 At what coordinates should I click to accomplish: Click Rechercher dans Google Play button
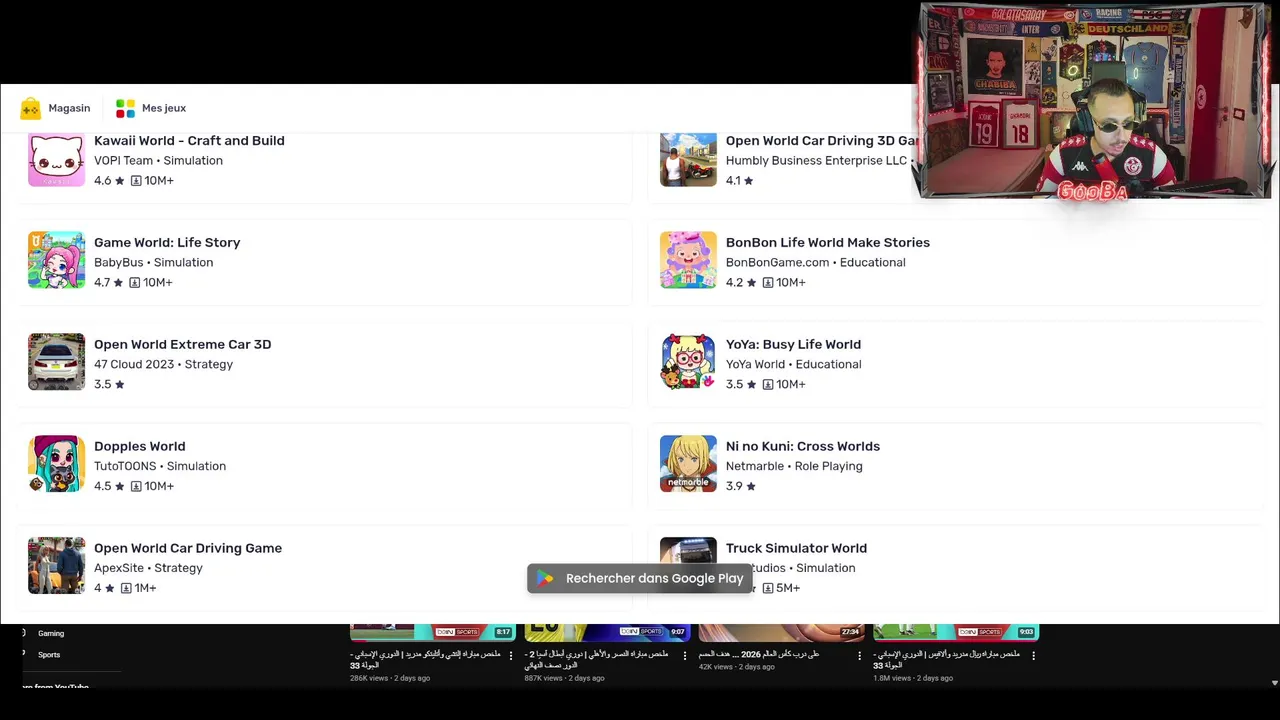(640, 578)
